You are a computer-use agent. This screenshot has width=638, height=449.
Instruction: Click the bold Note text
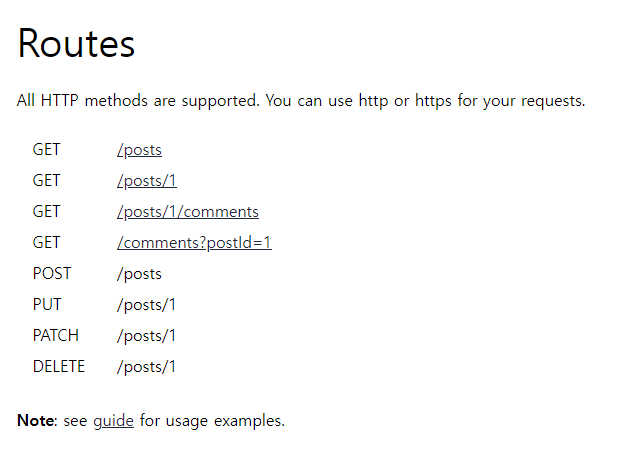[37, 421]
